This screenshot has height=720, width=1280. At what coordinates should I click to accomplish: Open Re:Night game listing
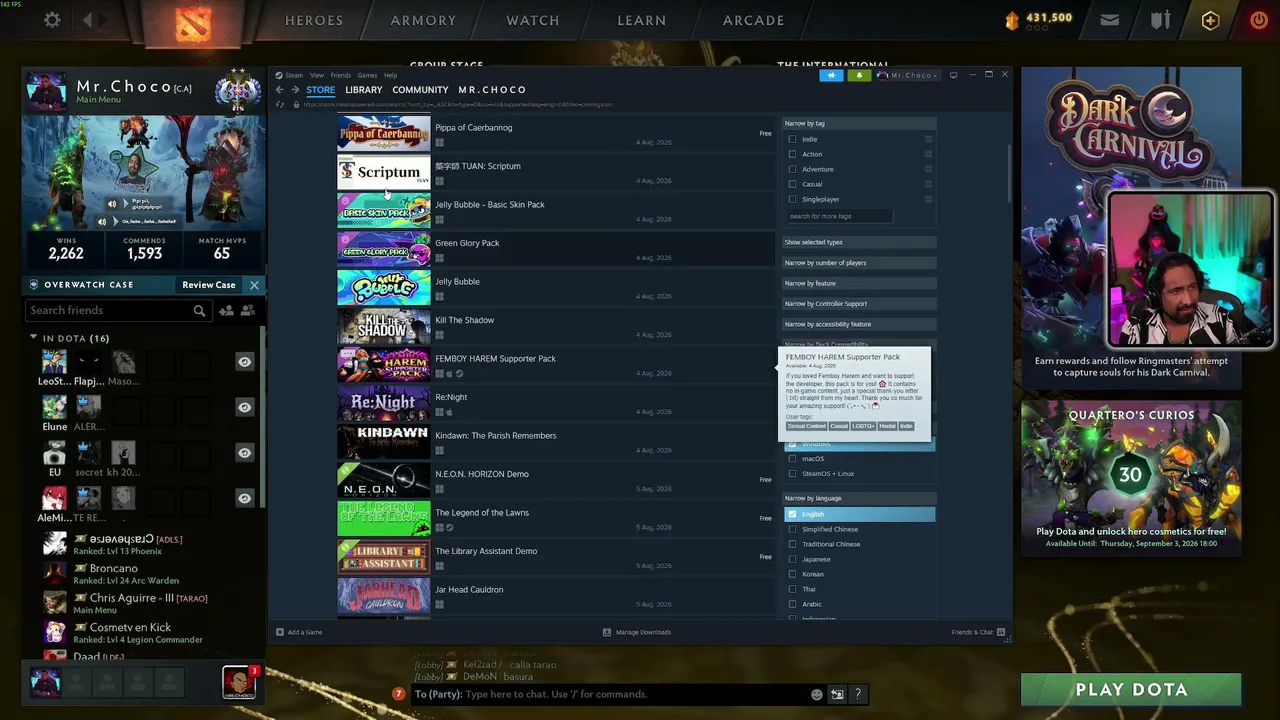click(555, 403)
